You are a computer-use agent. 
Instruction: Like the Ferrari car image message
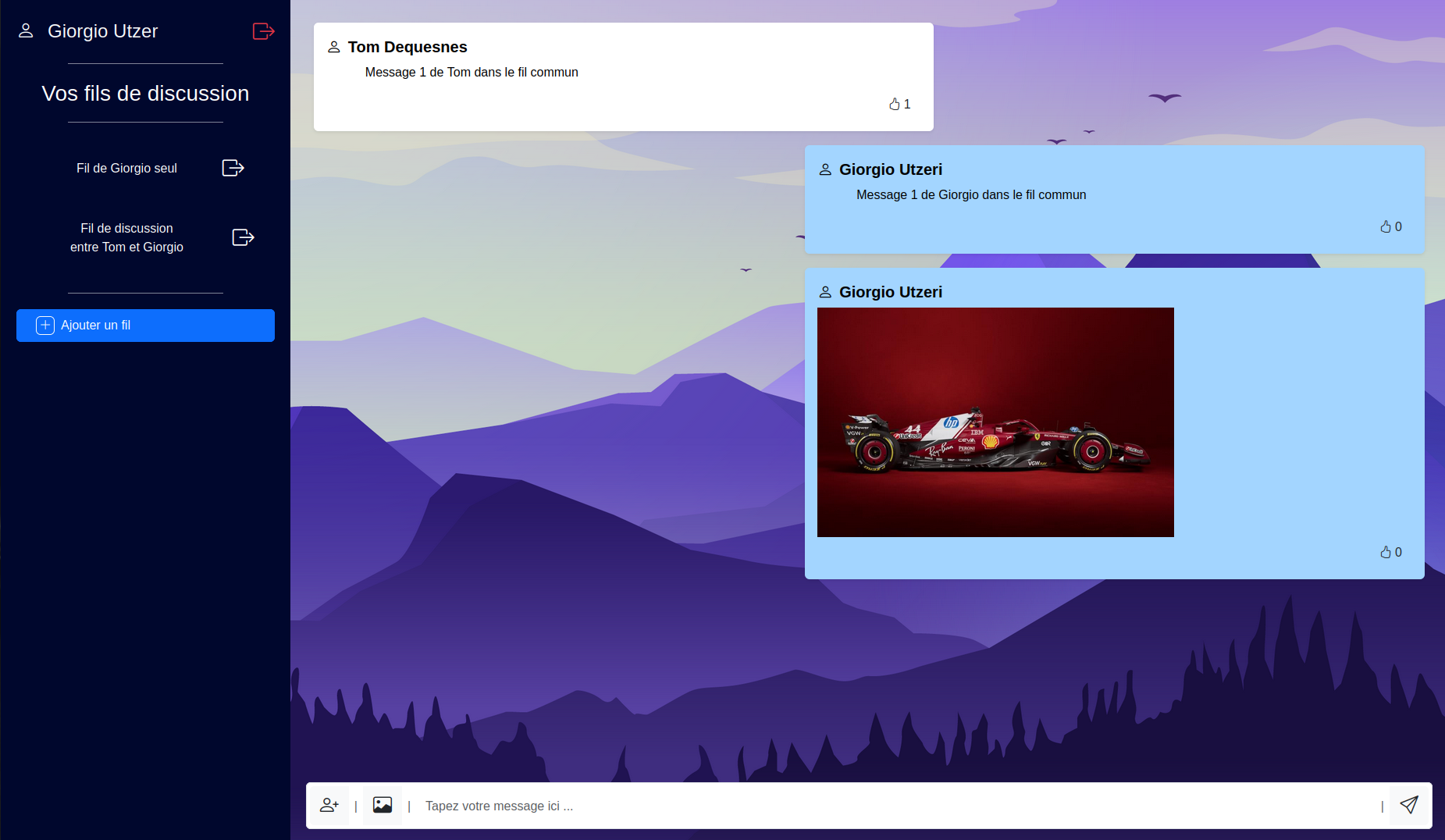(x=1386, y=552)
